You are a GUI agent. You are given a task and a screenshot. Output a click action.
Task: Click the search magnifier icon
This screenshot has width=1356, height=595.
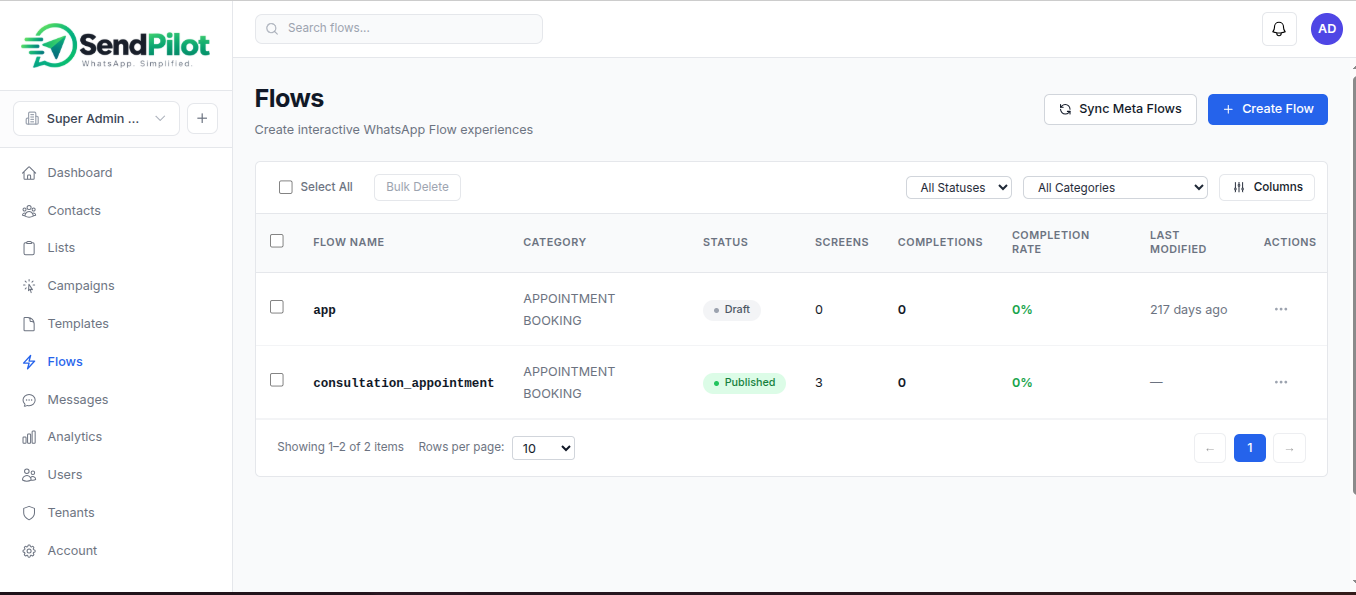coord(272,29)
